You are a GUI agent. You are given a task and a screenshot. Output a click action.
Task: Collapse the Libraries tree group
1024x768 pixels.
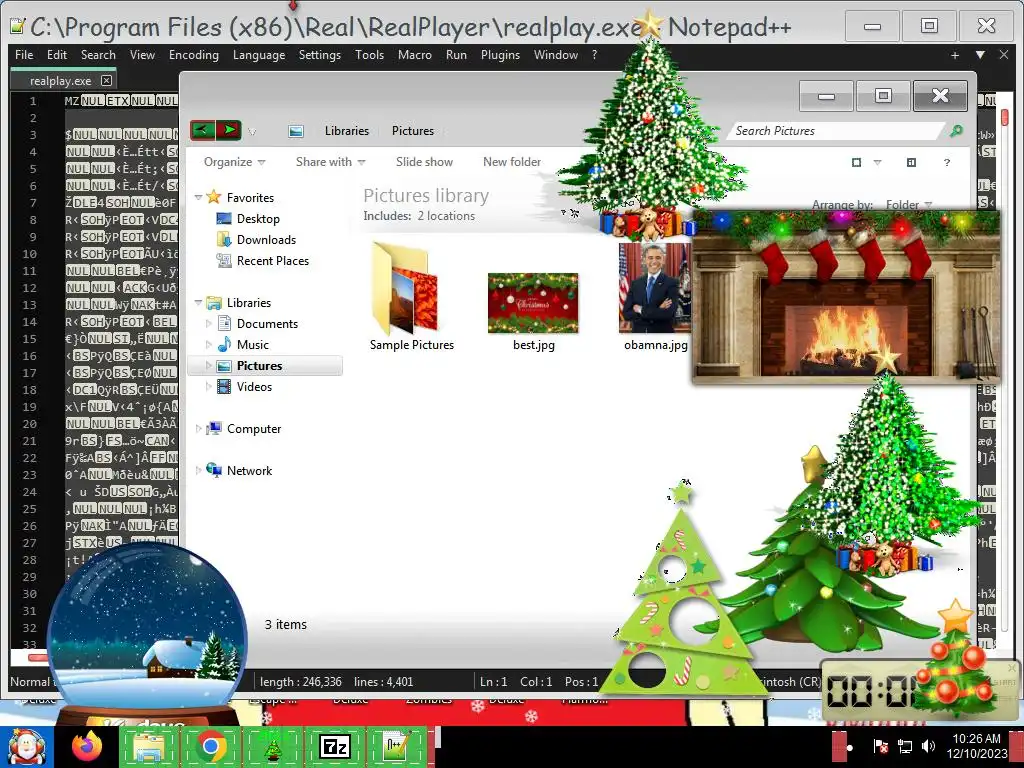coord(199,302)
